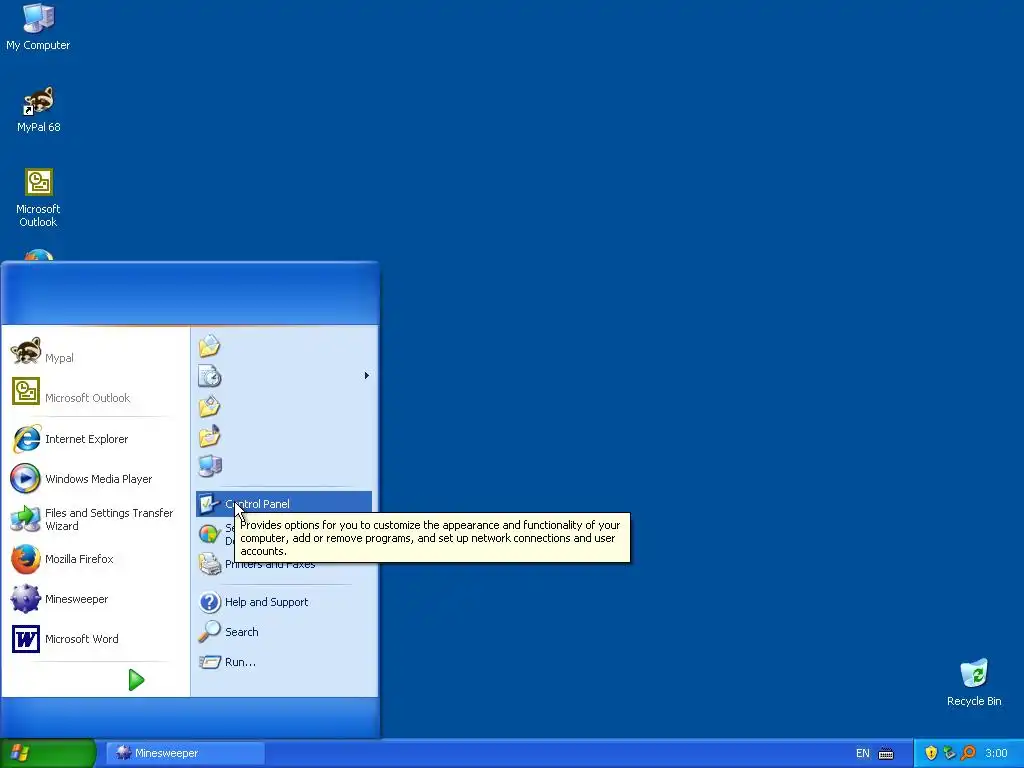Open My Computer desktop icon

tap(38, 27)
